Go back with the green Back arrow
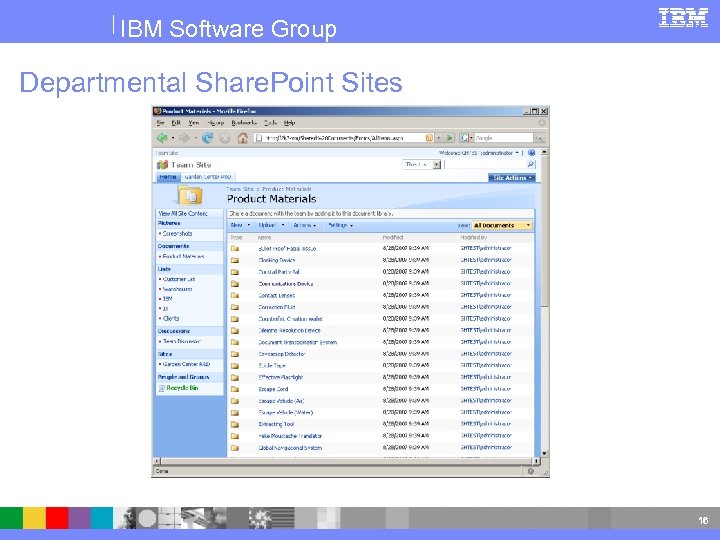 click(x=162, y=137)
